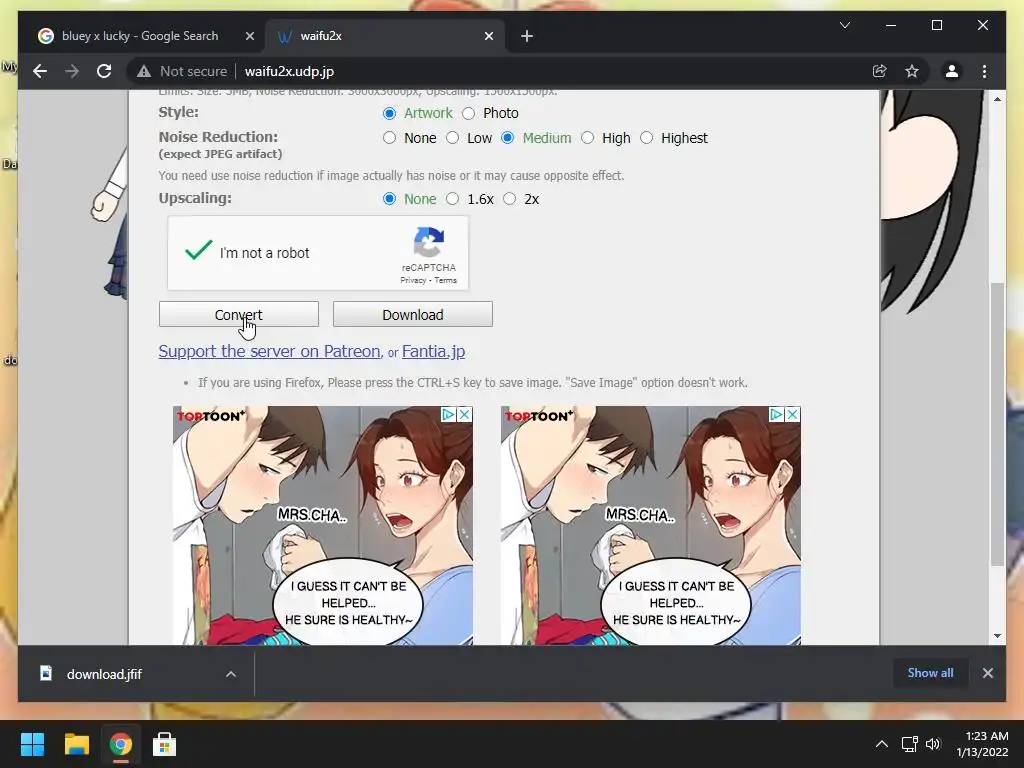Select 2x upscaling
Image resolution: width=1024 pixels, height=768 pixels.
509,199
